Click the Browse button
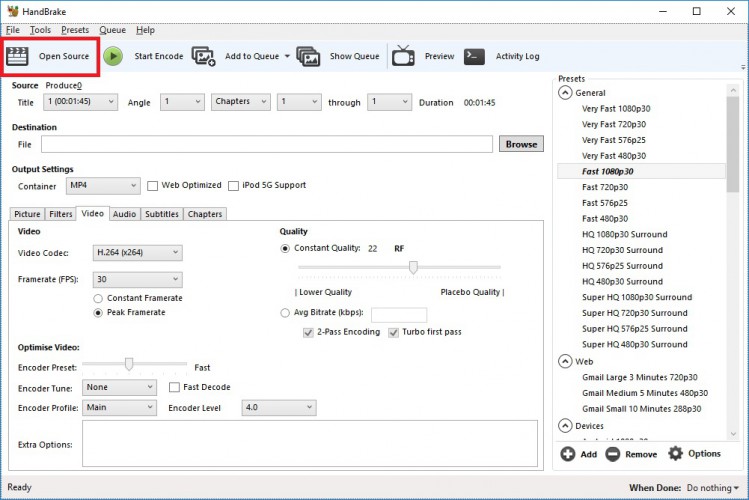 [x=521, y=144]
